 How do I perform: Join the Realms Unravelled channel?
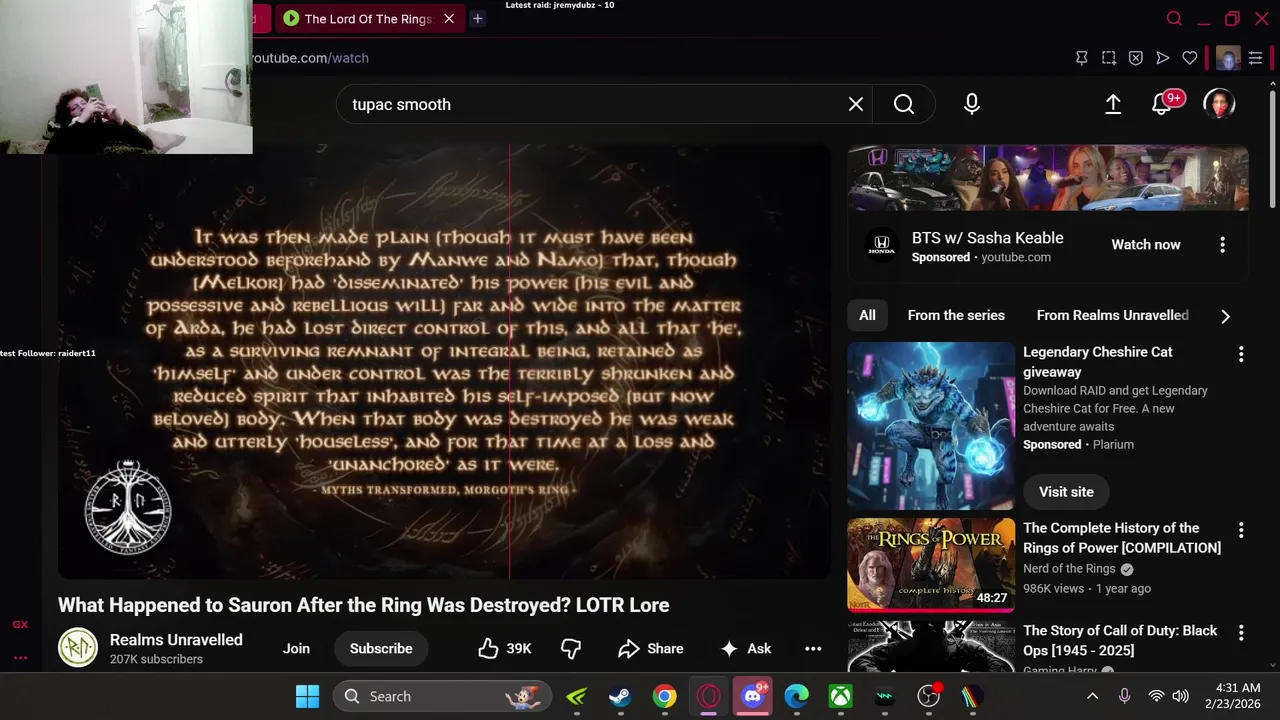click(296, 648)
